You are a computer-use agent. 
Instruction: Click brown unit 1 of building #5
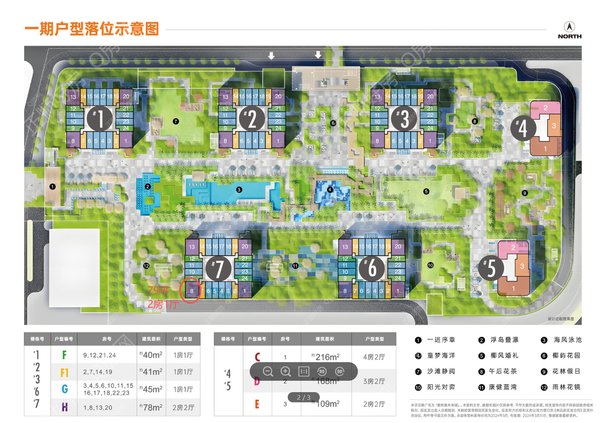click(x=513, y=287)
